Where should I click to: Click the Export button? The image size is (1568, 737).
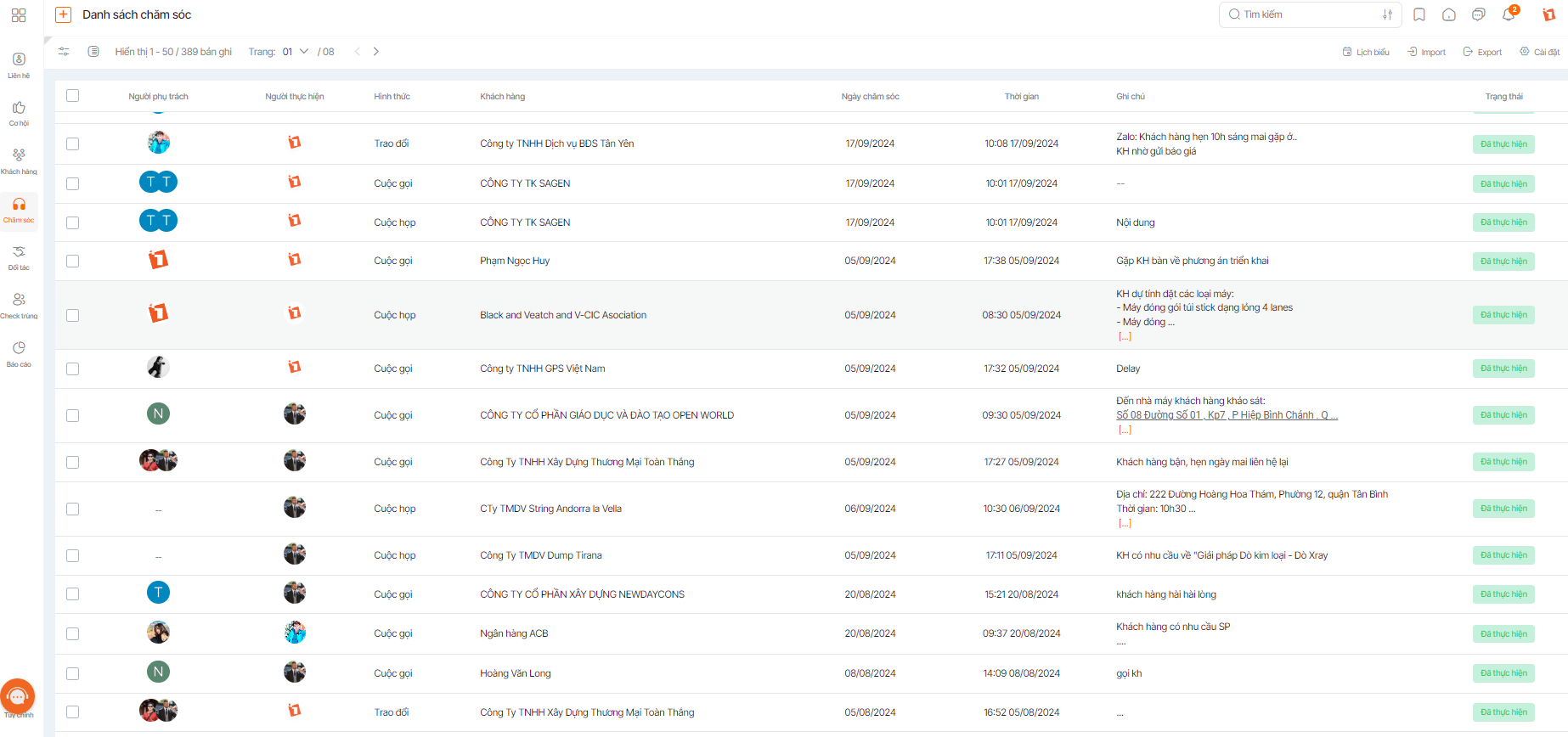[x=1482, y=53]
